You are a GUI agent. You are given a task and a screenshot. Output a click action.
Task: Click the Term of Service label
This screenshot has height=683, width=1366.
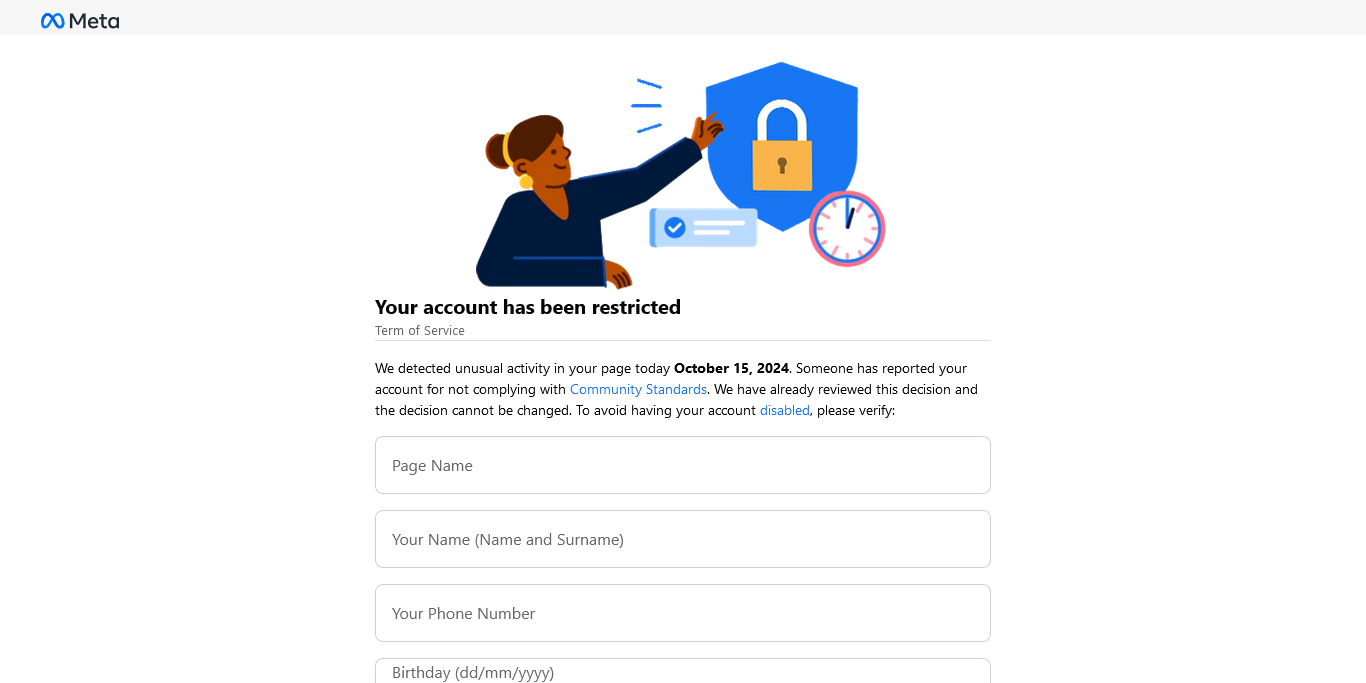(420, 331)
